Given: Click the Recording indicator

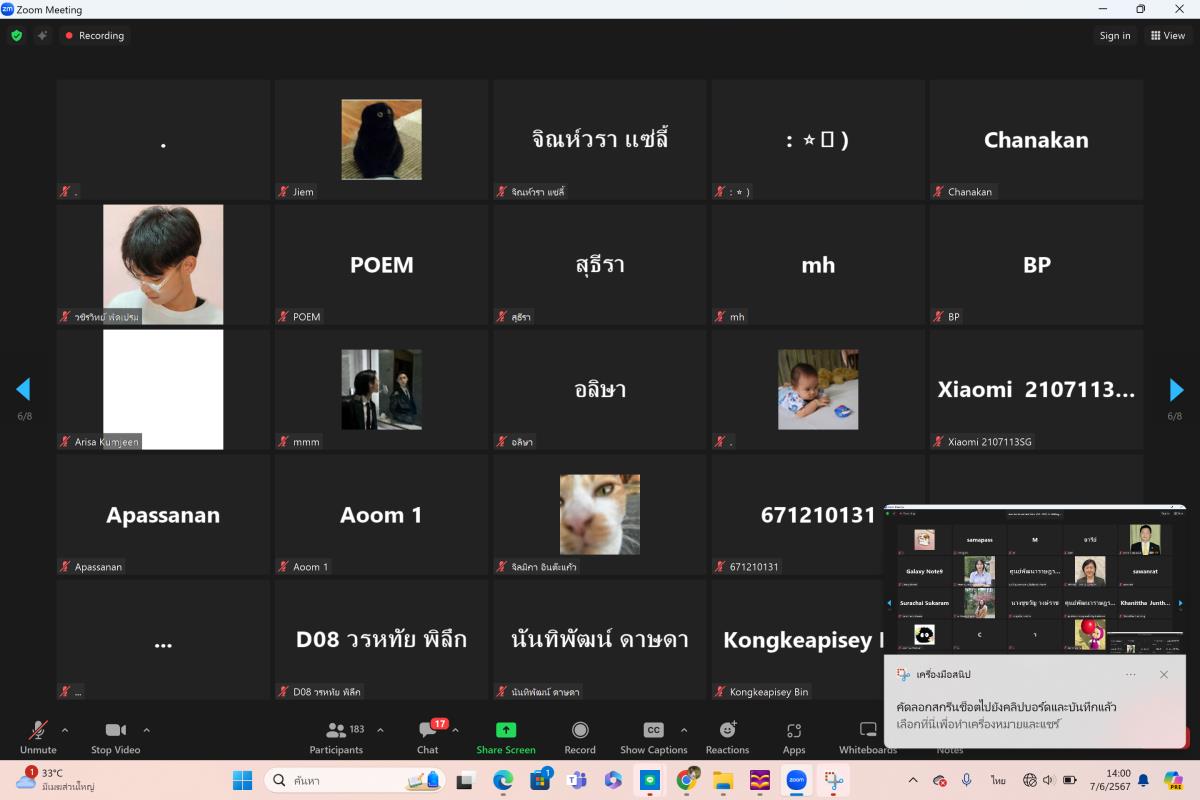Looking at the screenshot, I should 95,35.
